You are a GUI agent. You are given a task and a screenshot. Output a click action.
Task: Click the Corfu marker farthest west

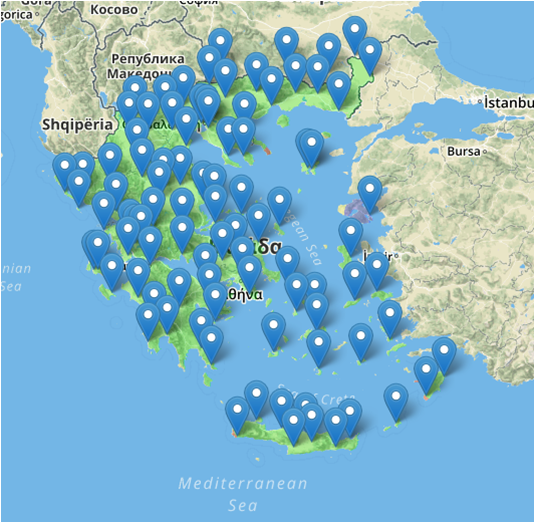tap(64, 172)
